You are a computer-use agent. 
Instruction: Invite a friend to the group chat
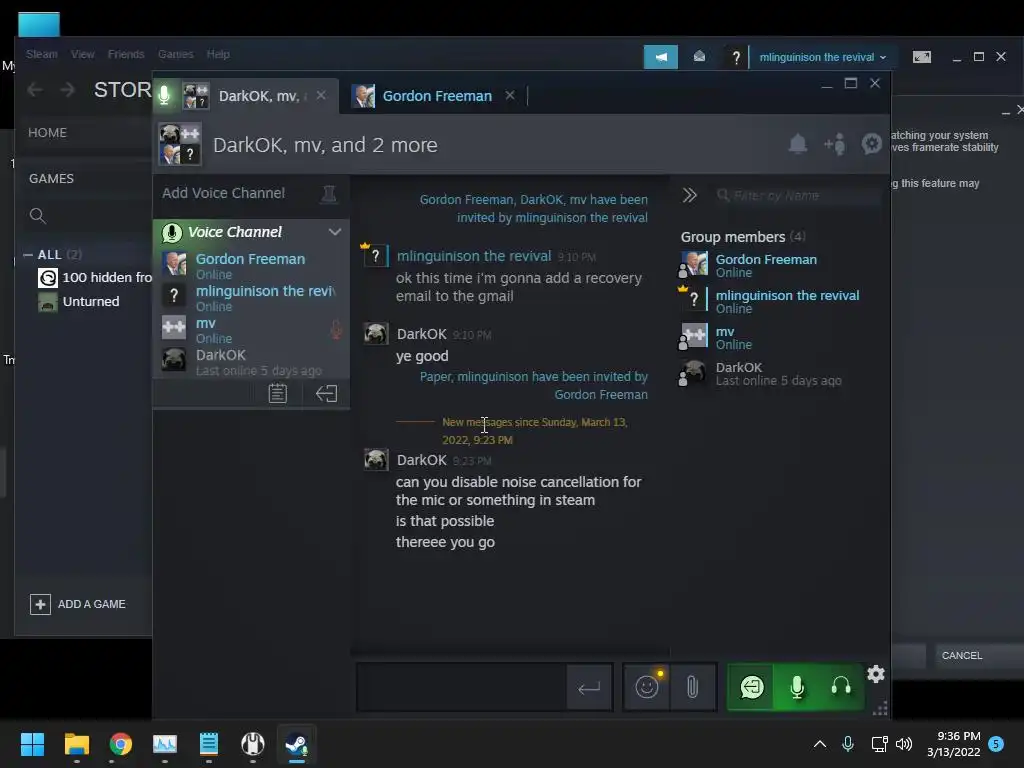835,144
